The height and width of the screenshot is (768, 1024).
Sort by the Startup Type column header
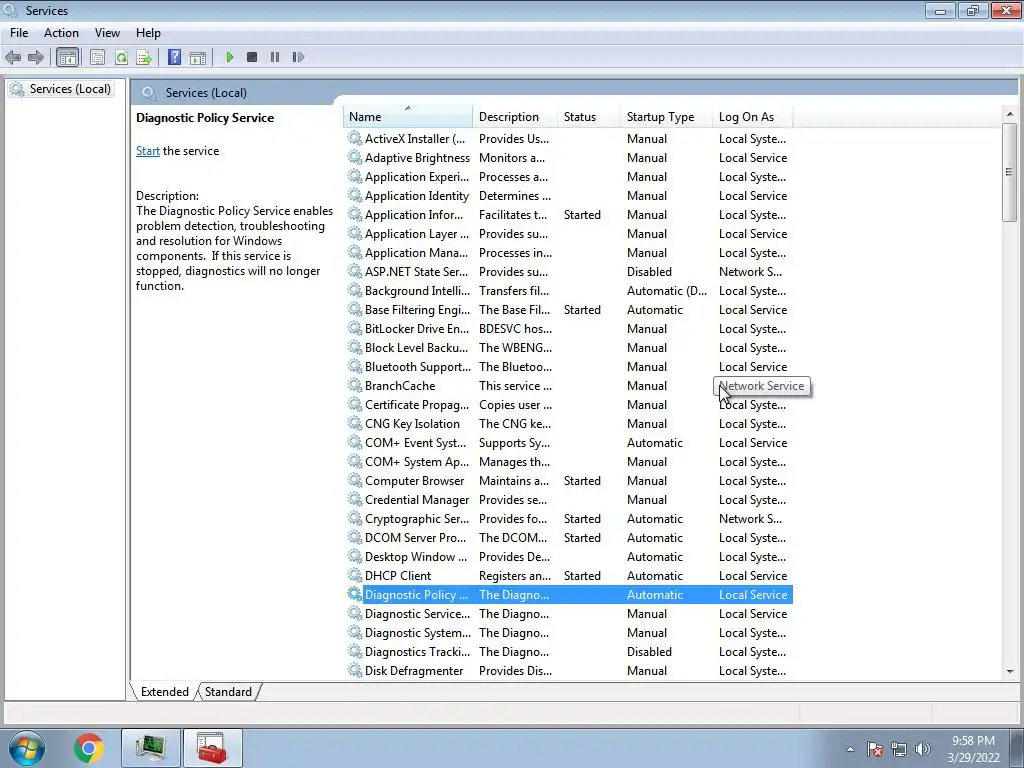pos(667,116)
